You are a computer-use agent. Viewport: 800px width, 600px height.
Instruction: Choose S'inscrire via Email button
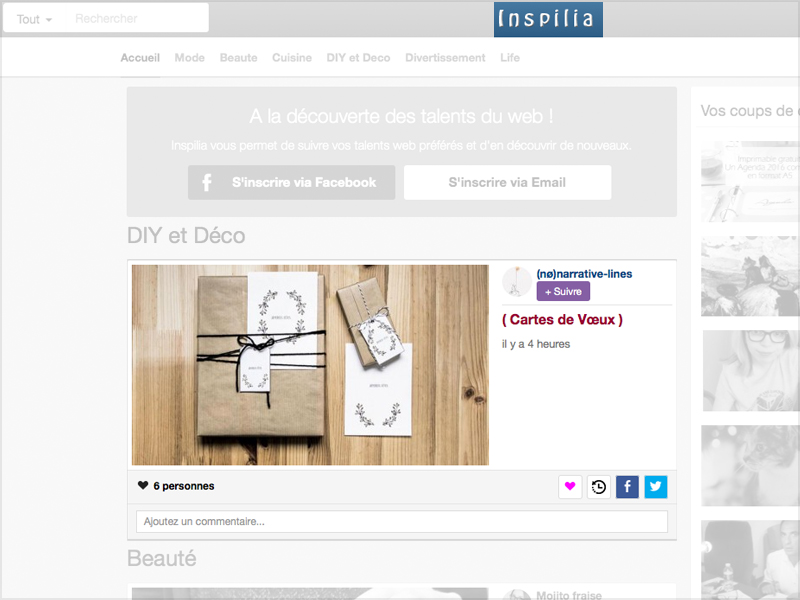click(x=507, y=182)
